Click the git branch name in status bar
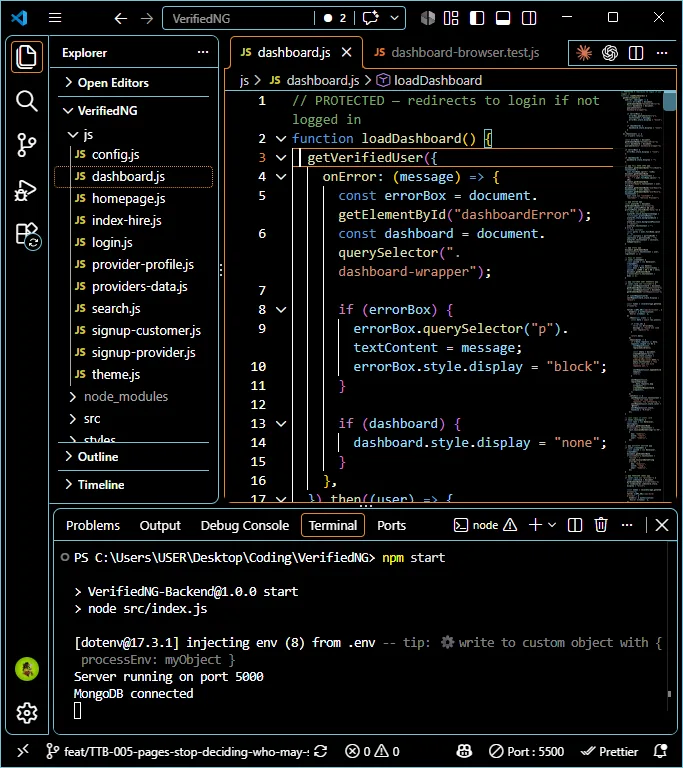The image size is (683, 768). click(x=177, y=751)
